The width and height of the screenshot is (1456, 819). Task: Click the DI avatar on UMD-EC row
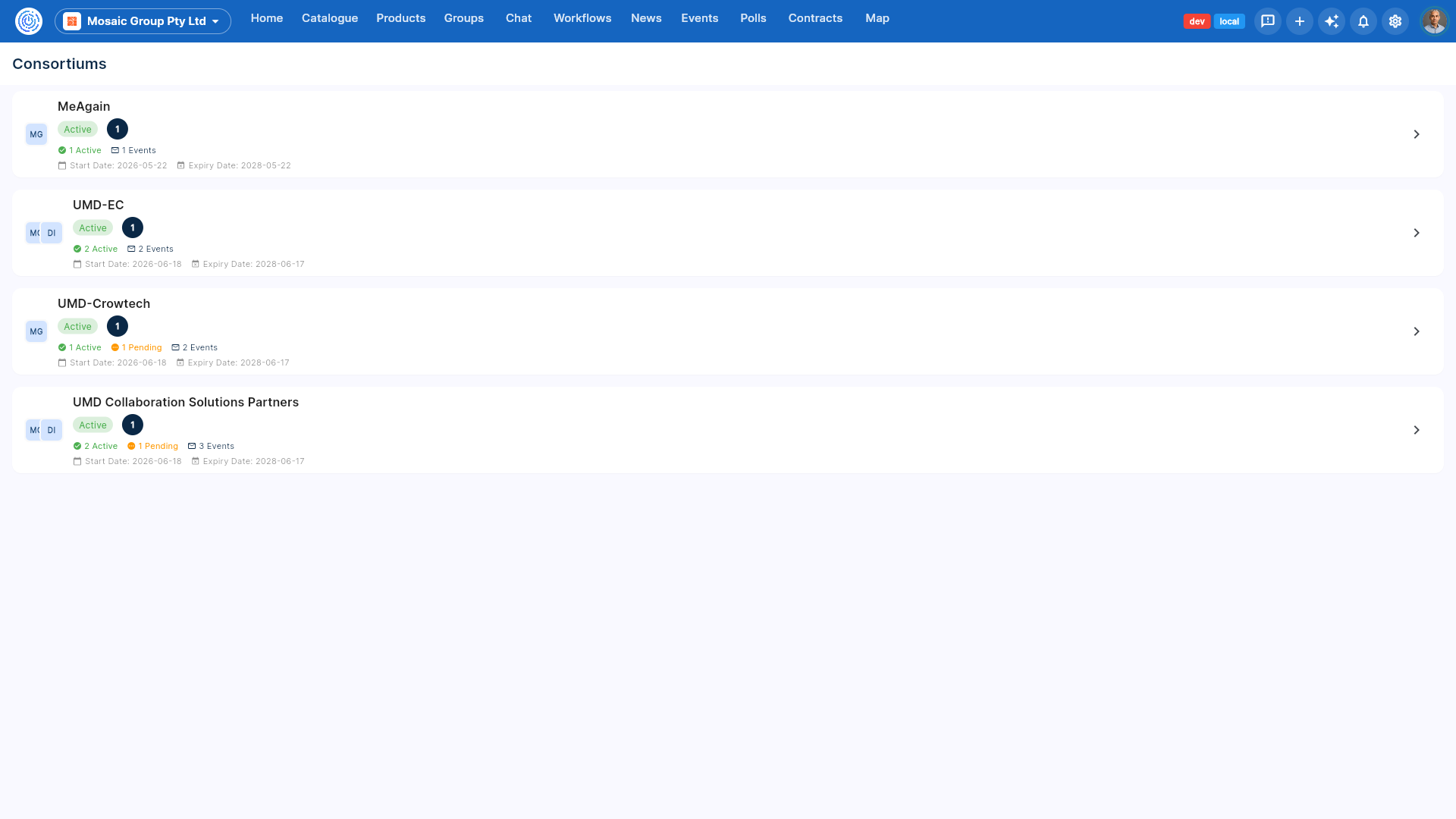point(52,233)
